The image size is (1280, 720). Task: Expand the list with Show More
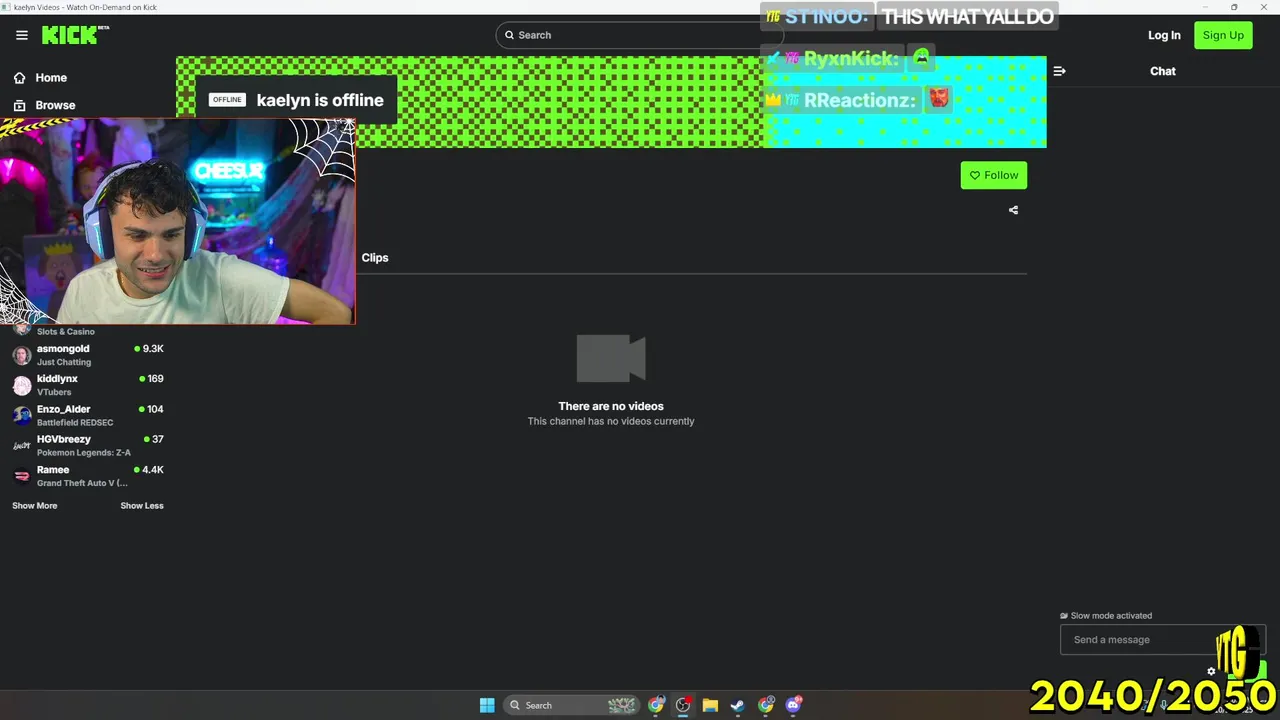pyautogui.click(x=35, y=506)
